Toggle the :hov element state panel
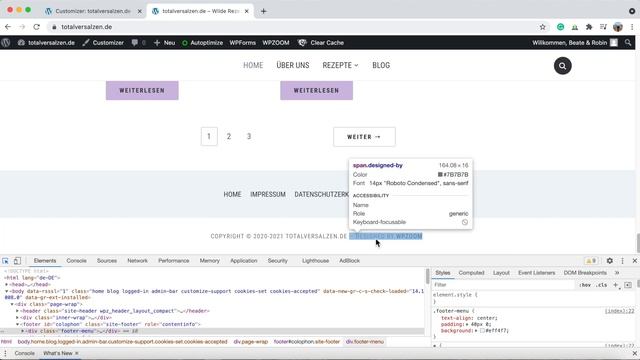This screenshot has height=360, width=640. coord(585,285)
